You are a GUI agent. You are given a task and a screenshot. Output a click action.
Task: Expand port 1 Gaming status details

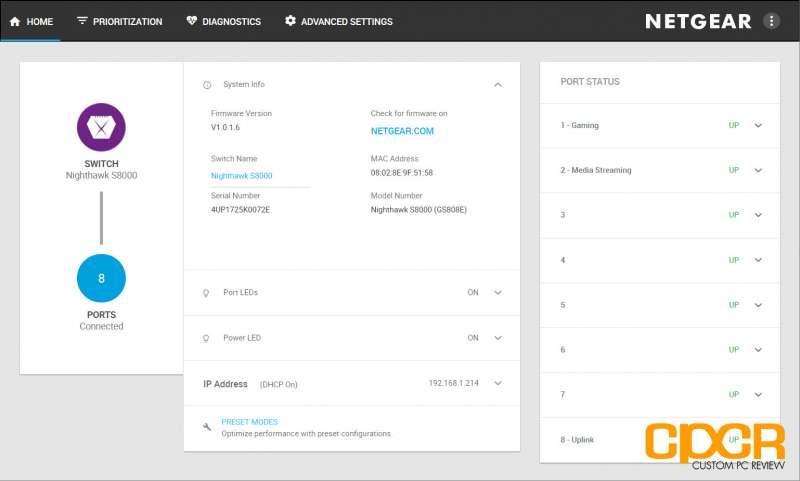pyautogui.click(x=758, y=125)
